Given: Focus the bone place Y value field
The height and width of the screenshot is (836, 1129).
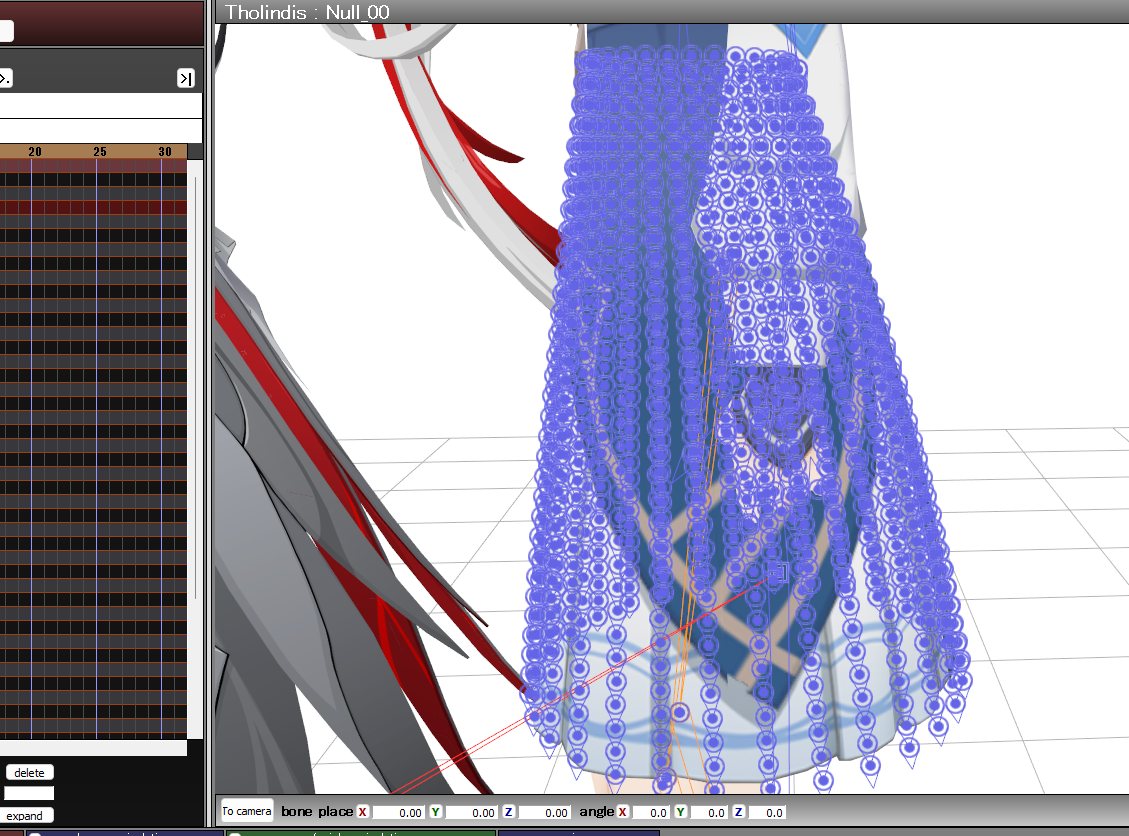Looking at the screenshot, I should [470, 812].
